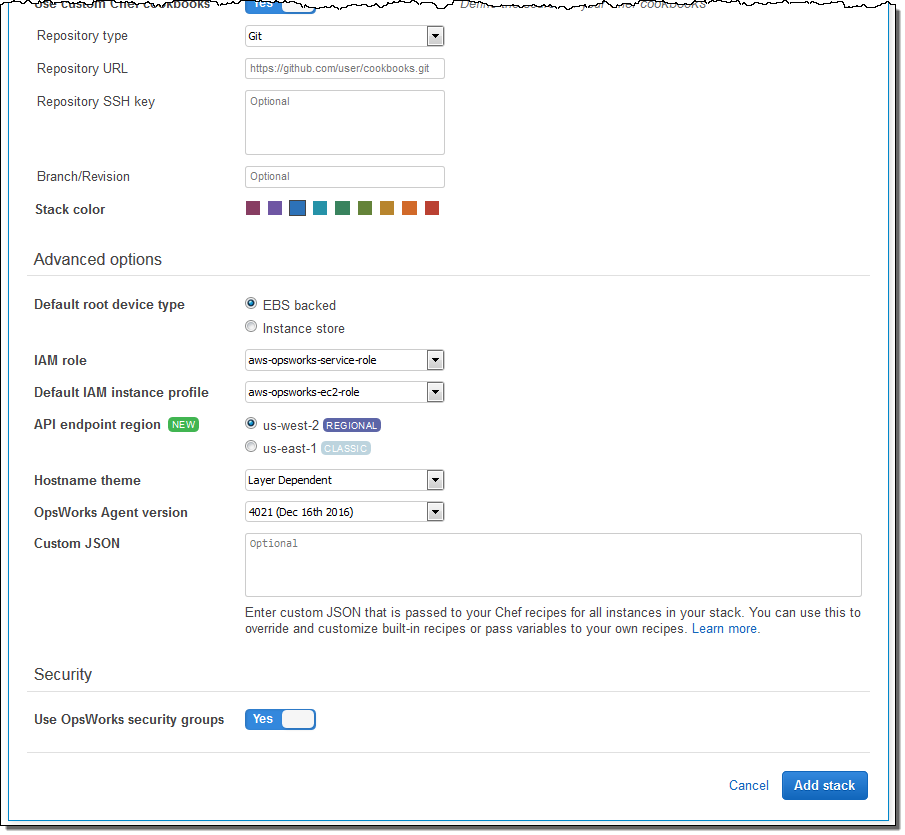Pick the teal stack color swatch
The image size is (905, 835).
click(320, 208)
